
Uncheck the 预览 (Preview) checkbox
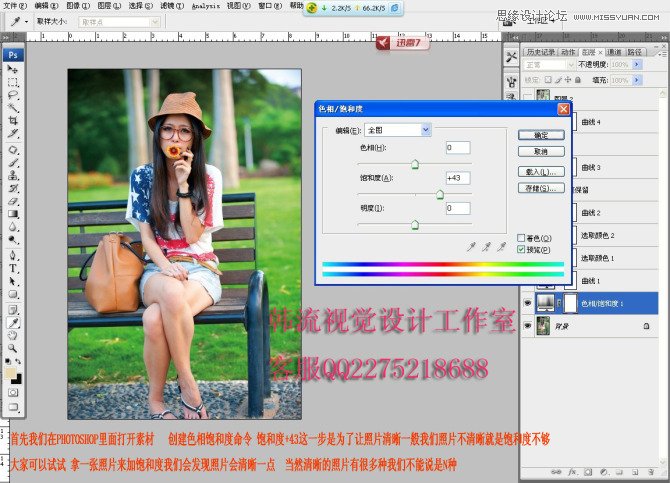coord(521,248)
